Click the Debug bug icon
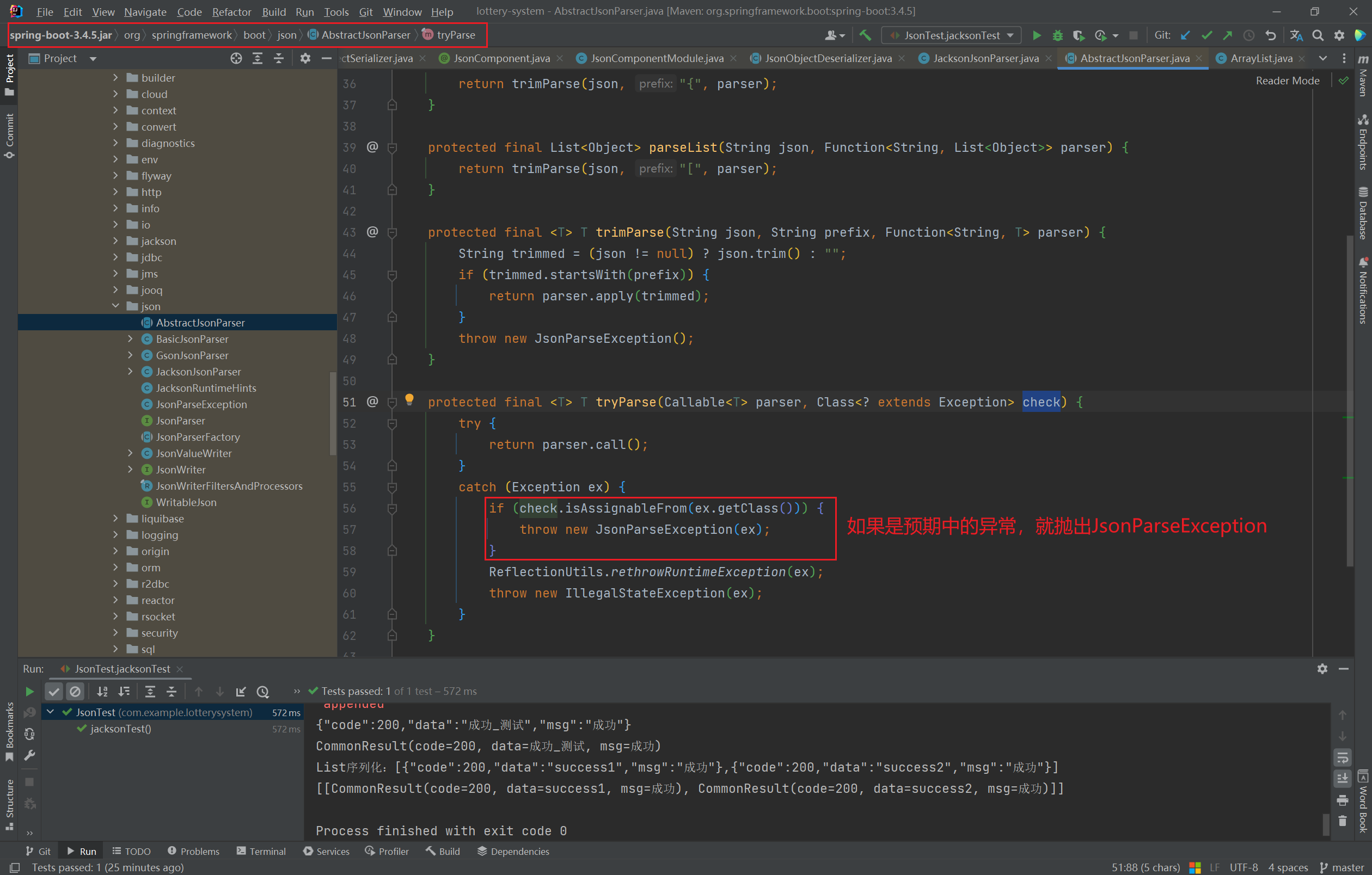The image size is (1372, 875). (x=1057, y=35)
